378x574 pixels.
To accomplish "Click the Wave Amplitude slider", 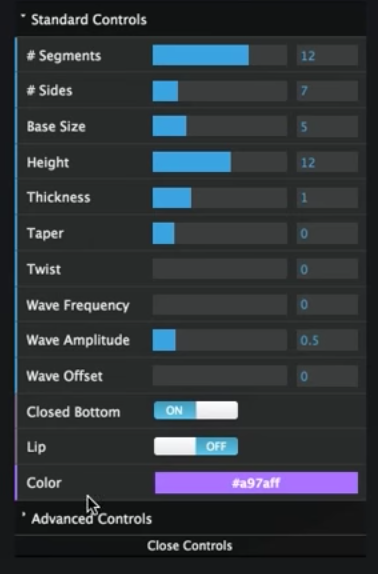I will 220,340.
